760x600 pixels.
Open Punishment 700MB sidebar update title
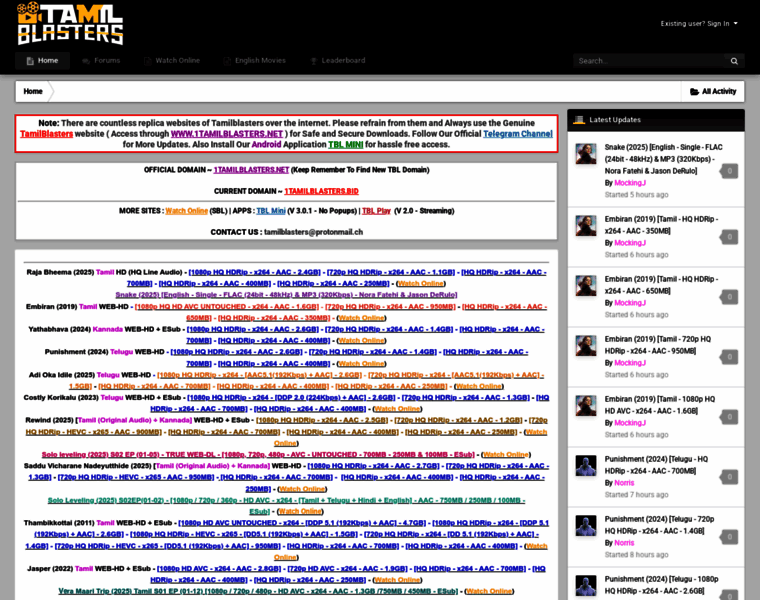[656, 465]
